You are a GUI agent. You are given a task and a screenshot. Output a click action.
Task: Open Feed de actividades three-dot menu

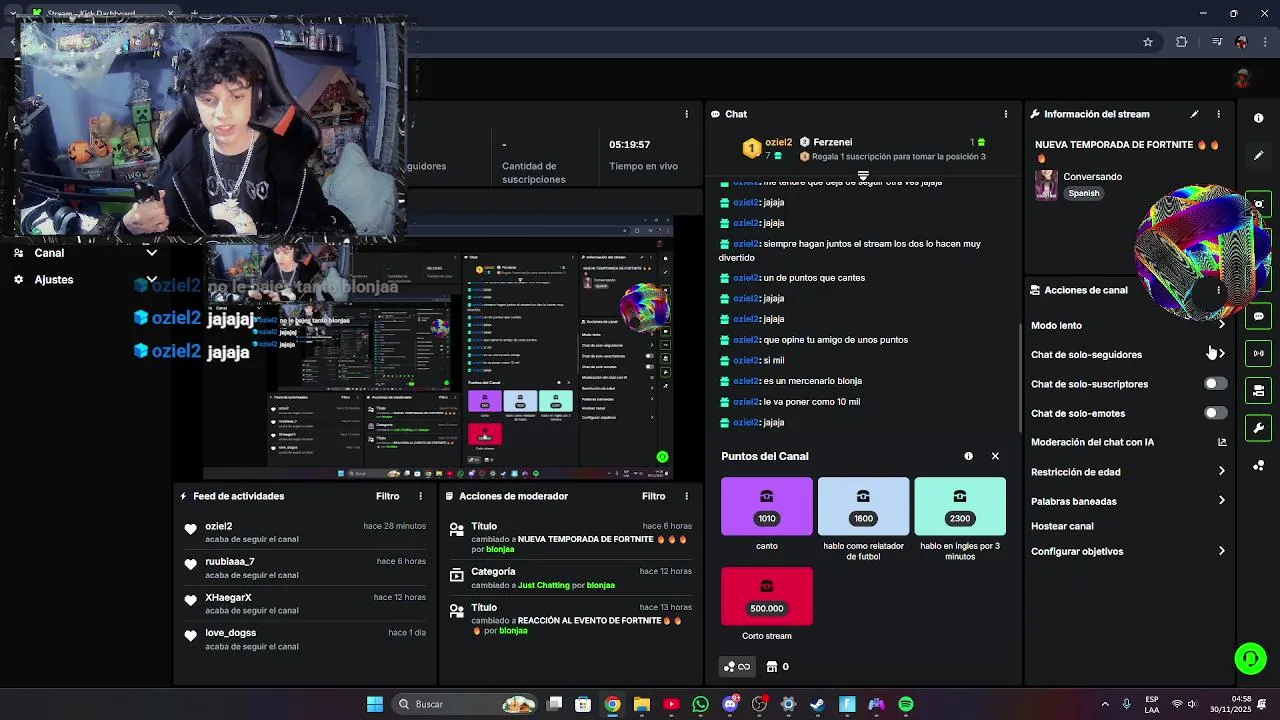tap(420, 496)
